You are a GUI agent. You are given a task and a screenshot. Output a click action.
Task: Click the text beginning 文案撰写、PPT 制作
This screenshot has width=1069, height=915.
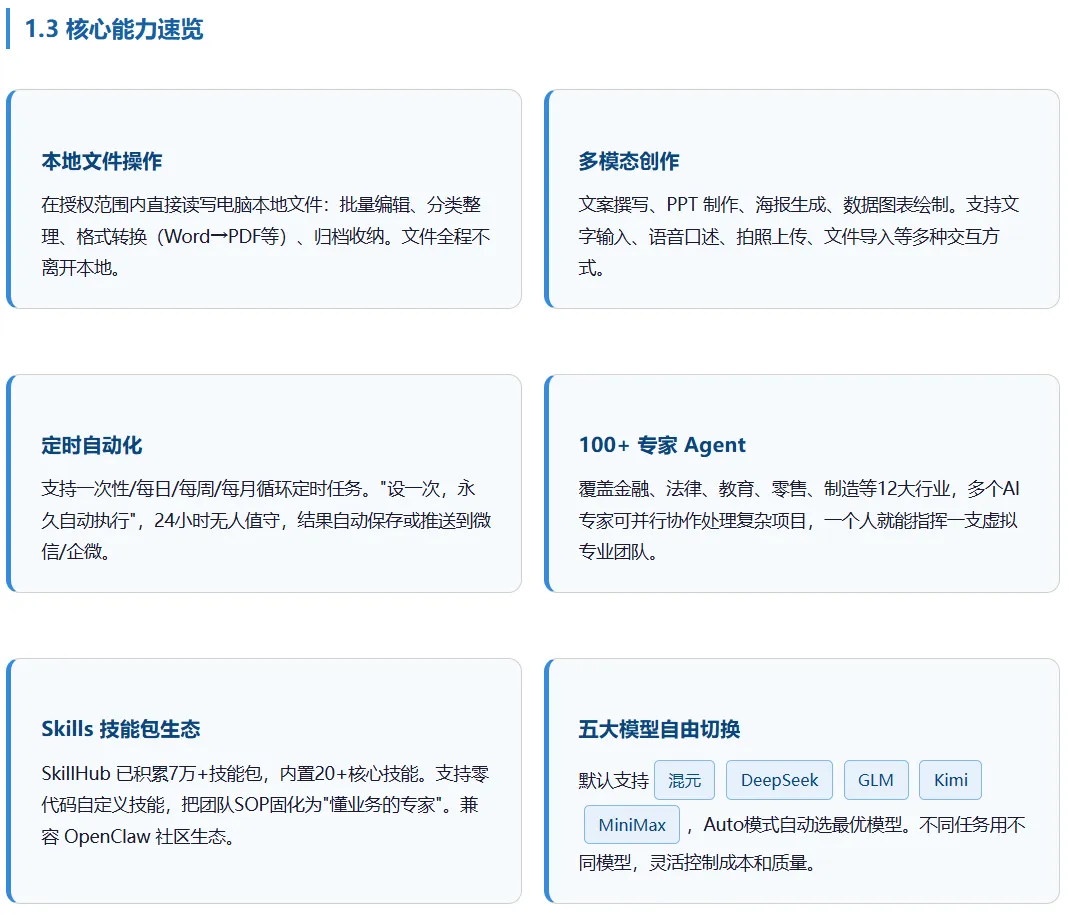coord(799,236)
